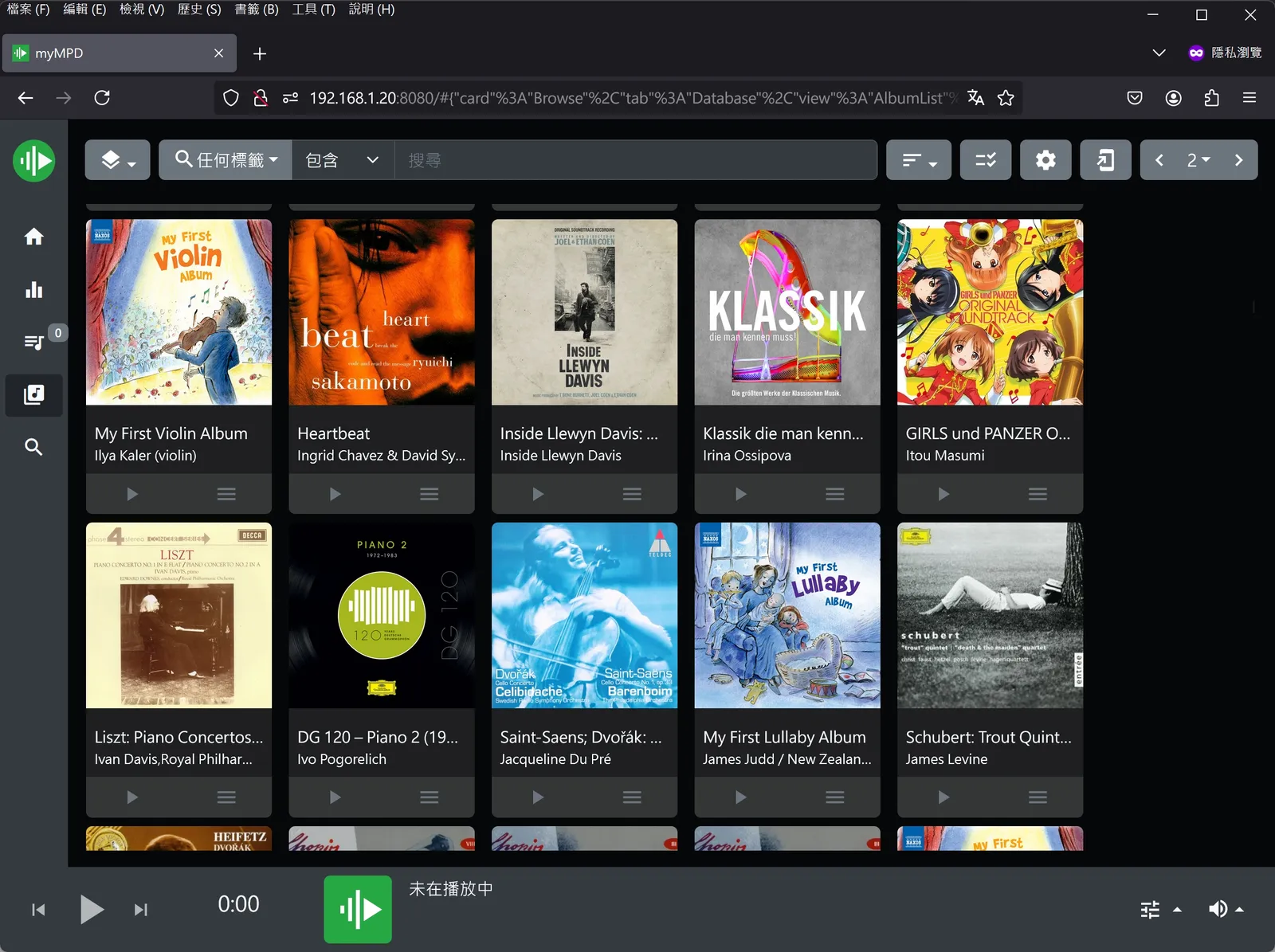Click the James Levine artist name
This screenshot has height=952, width=1275.
point(947,759)
